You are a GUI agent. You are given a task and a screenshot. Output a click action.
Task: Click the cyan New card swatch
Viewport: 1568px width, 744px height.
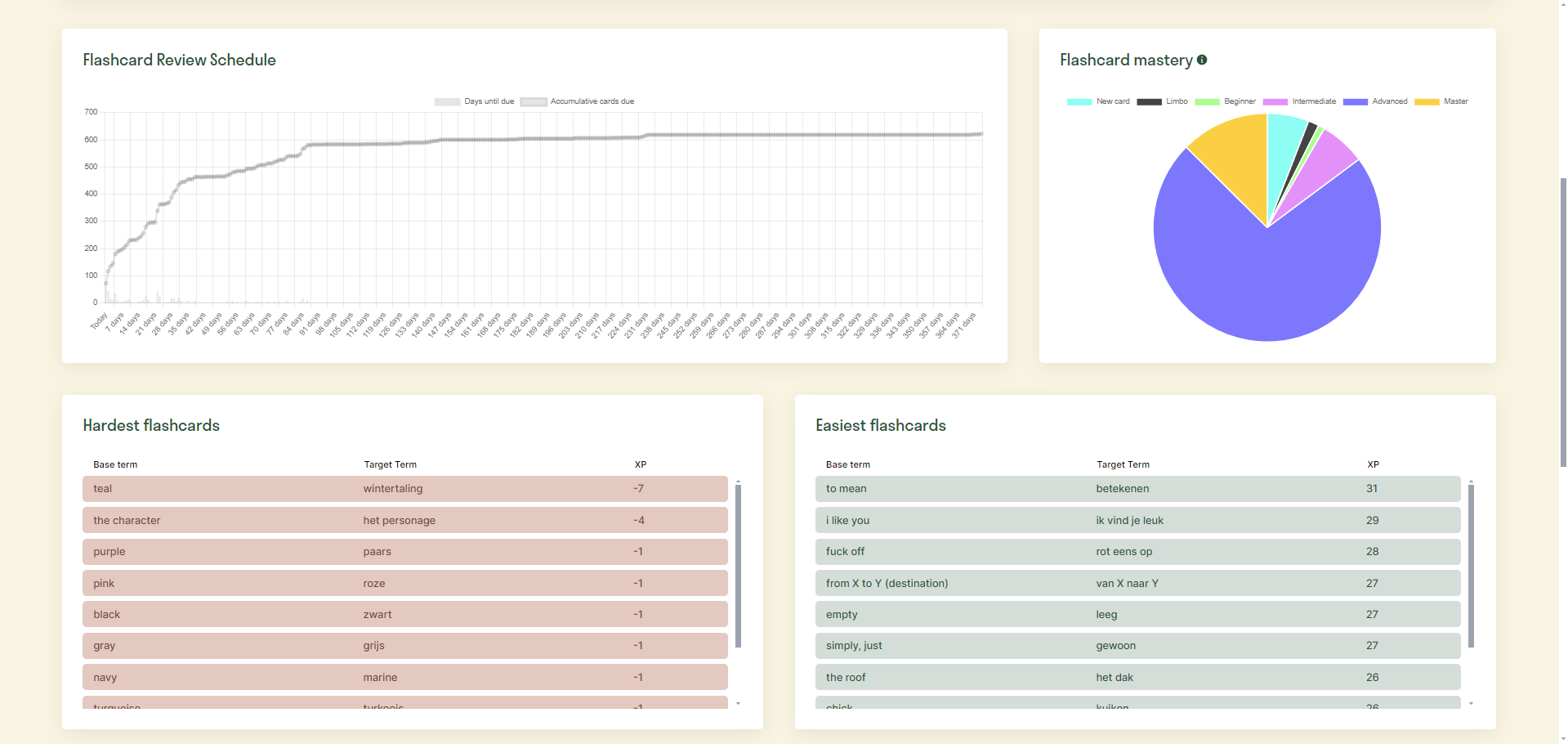click(x=1079, y=102)
